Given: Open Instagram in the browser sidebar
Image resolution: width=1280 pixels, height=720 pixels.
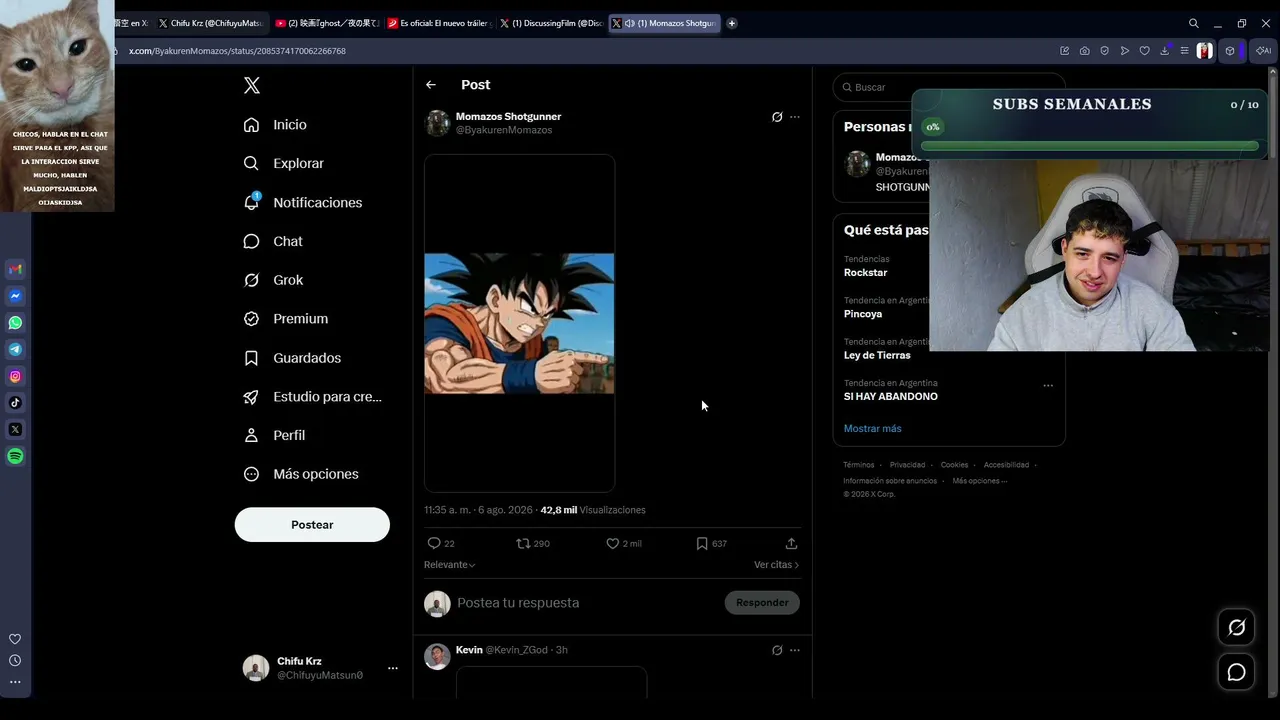Looking at the screenshot, I should [15, 376].
